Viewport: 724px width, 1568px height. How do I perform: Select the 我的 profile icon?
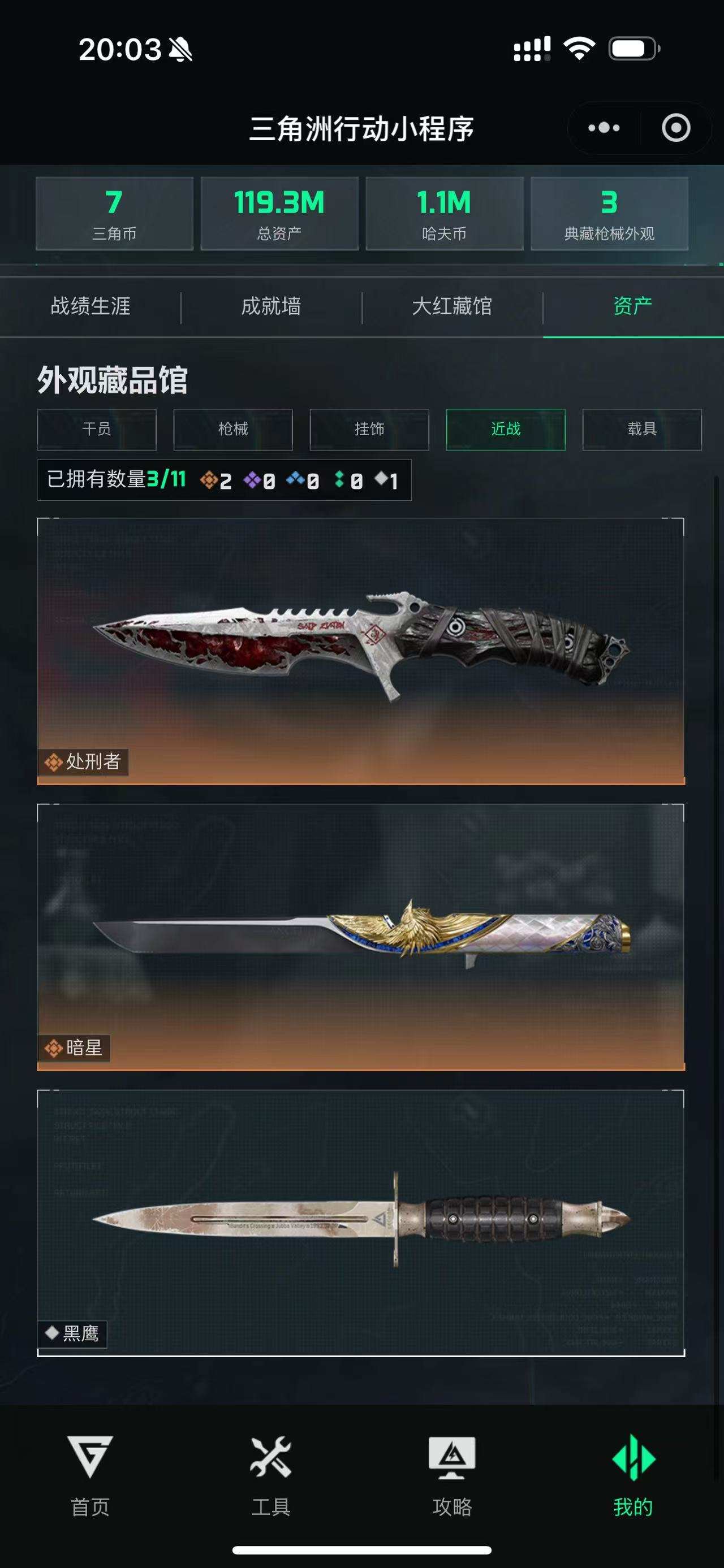tap(633, 1457)
